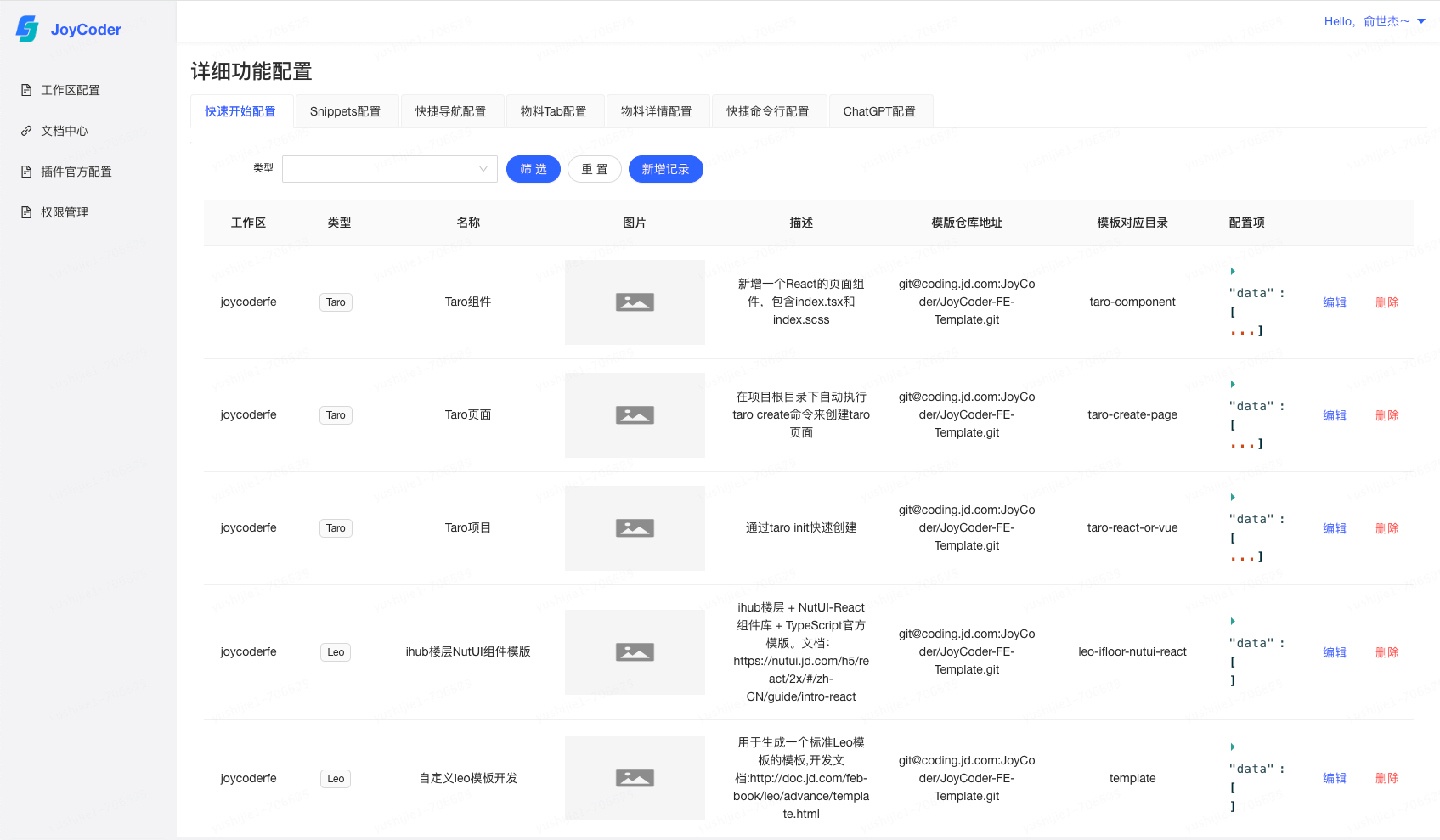This screenshot has height=840, width=1440.
Task: Edit the ihub楼层NutUI组件模版 record
Action: click(1334, 652)
